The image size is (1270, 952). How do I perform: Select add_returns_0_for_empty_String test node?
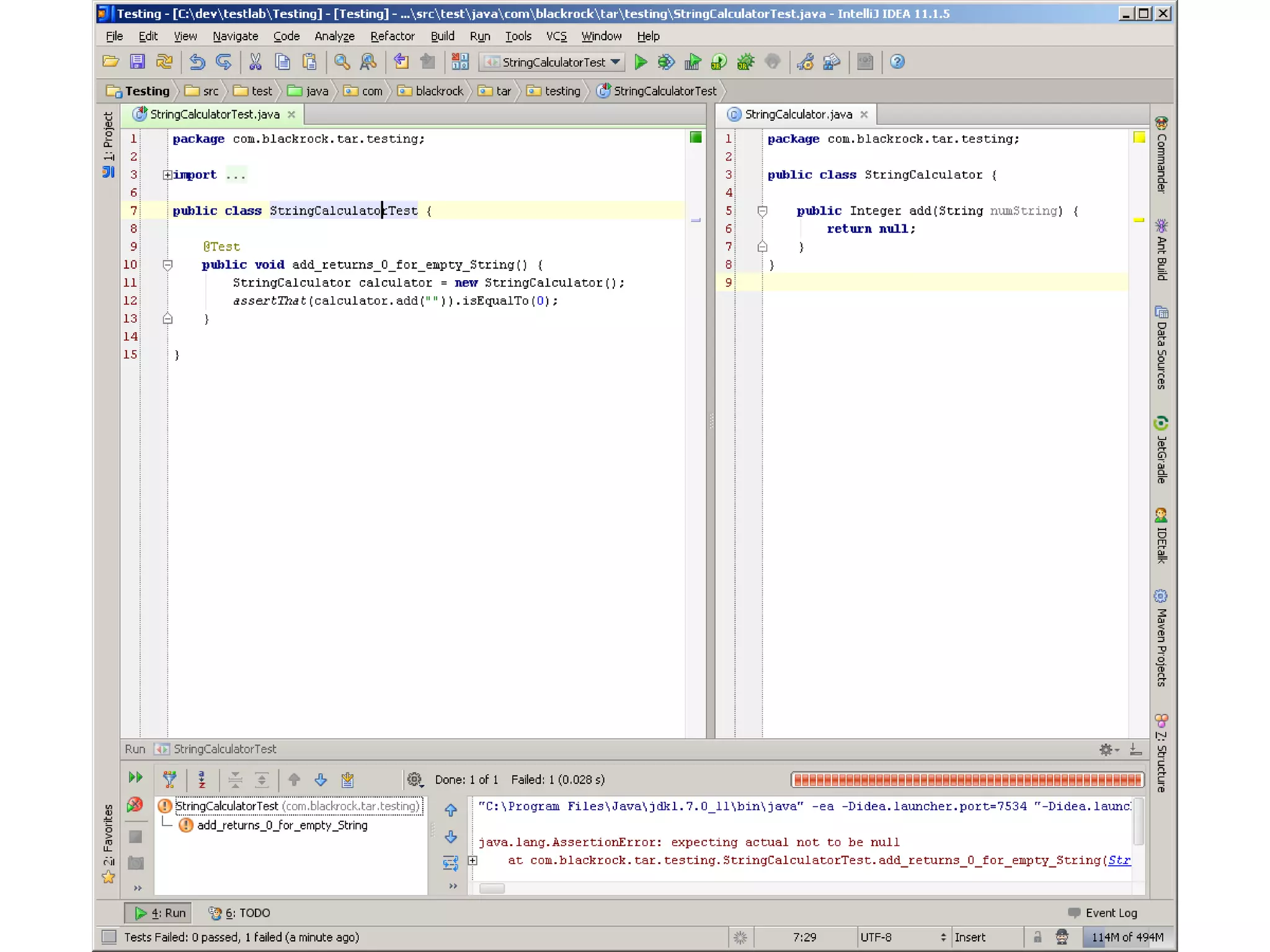point(282,826)
